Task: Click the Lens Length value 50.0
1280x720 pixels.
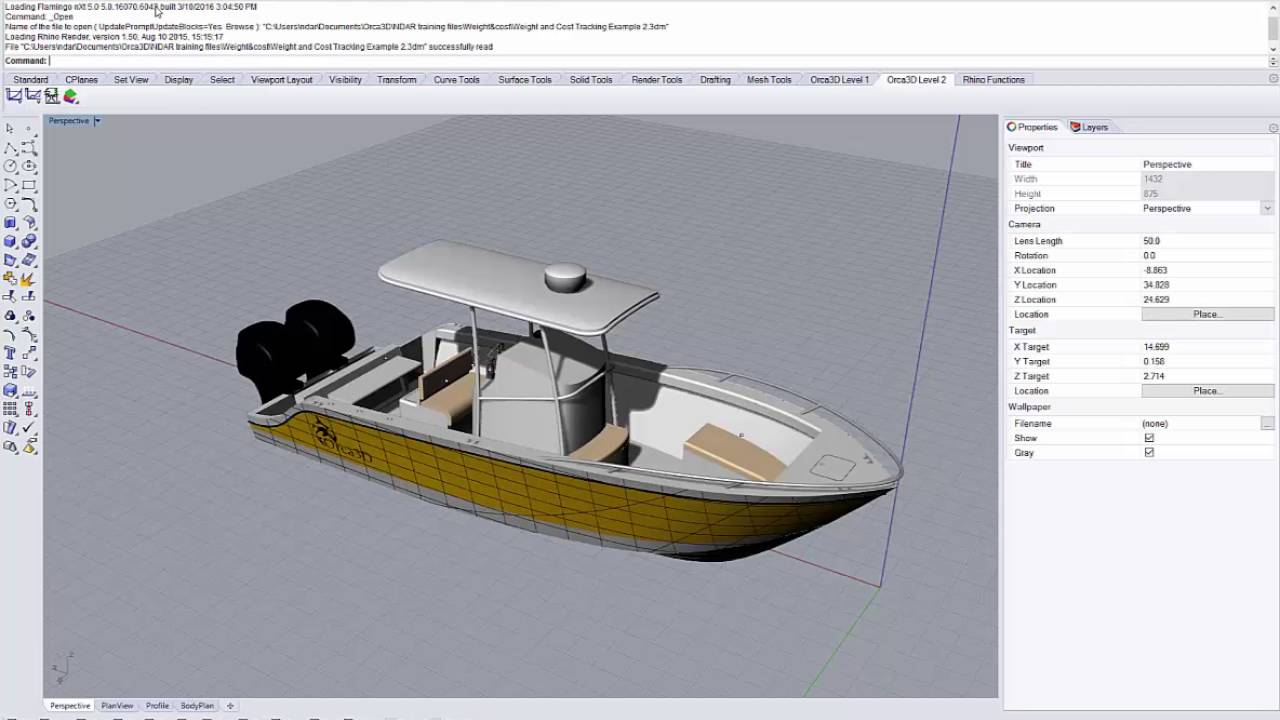Action: [1208, 241]
